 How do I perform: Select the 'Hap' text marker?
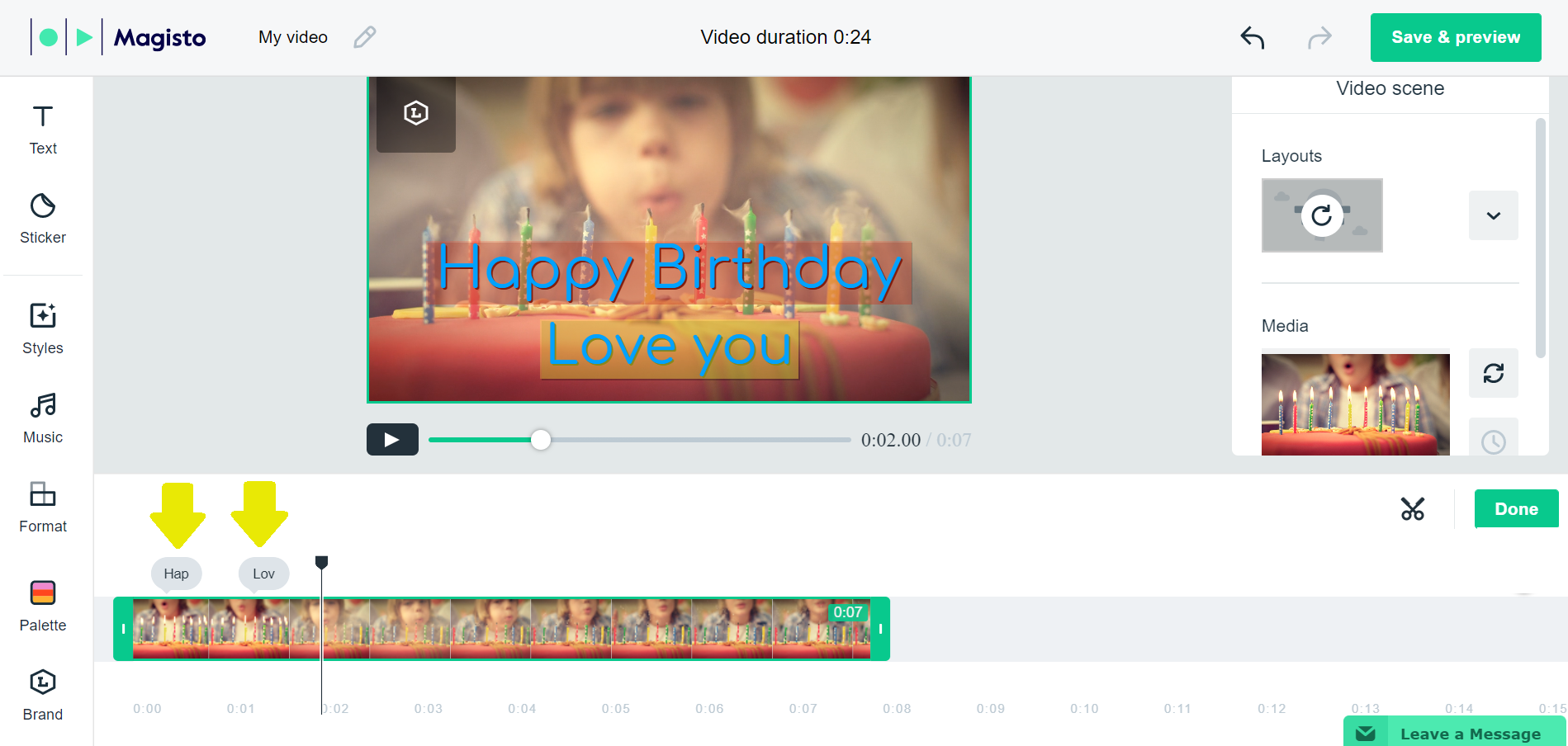pos(176,574)
